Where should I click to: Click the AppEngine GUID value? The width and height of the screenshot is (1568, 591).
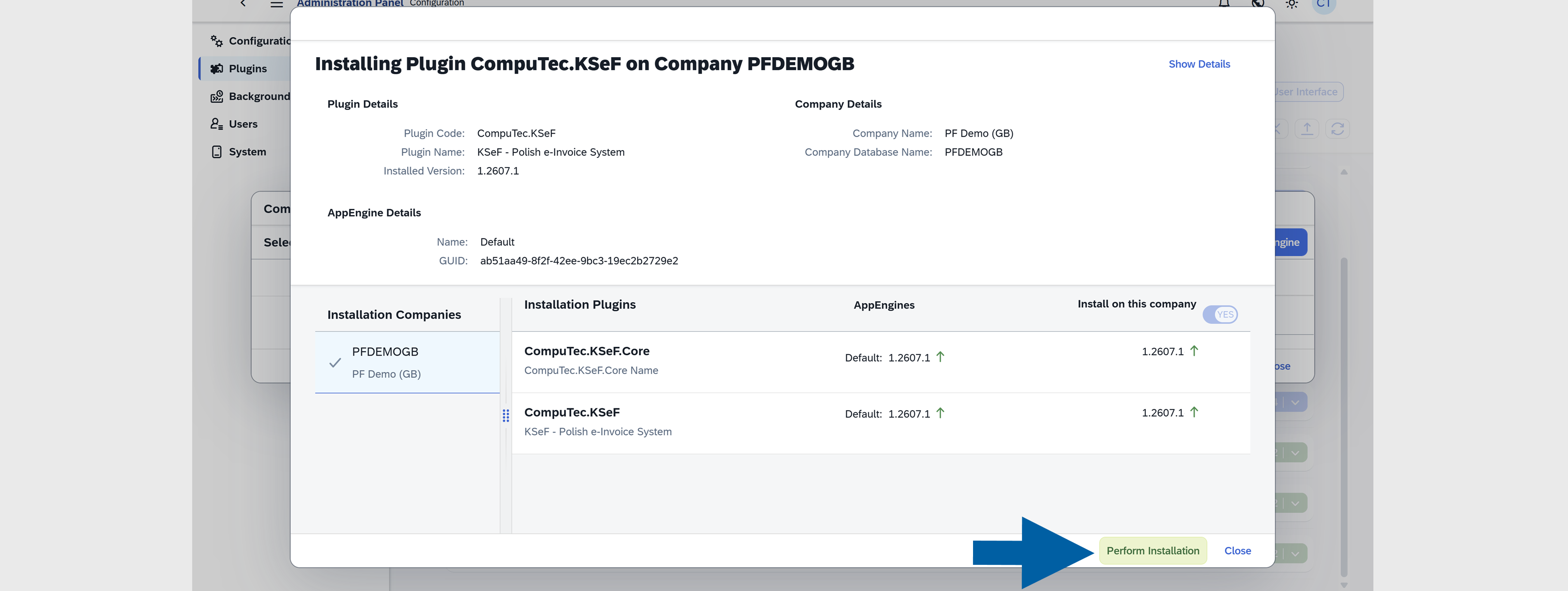coord(579,261)
